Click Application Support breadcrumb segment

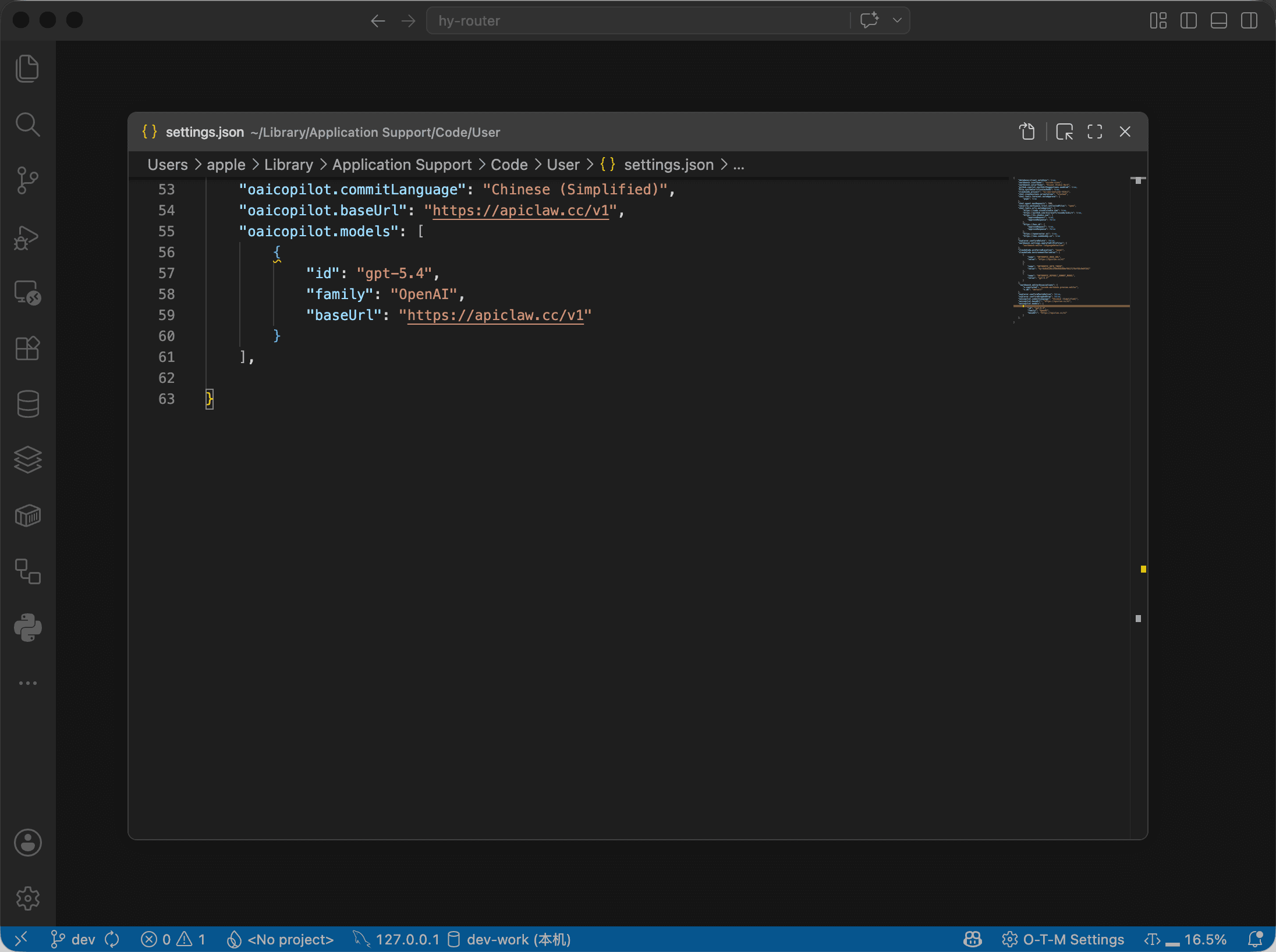click(x=402, y=165)
